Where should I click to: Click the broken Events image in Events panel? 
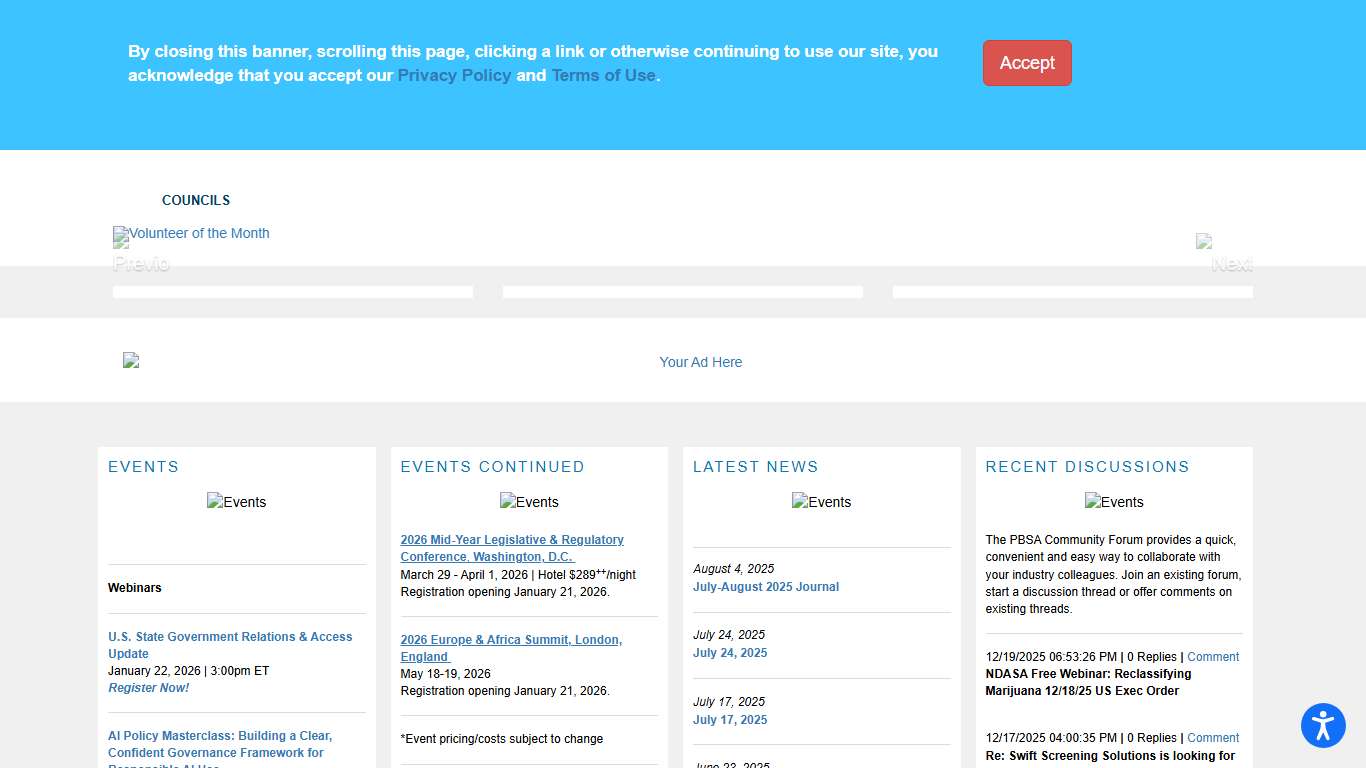point(236,502)
